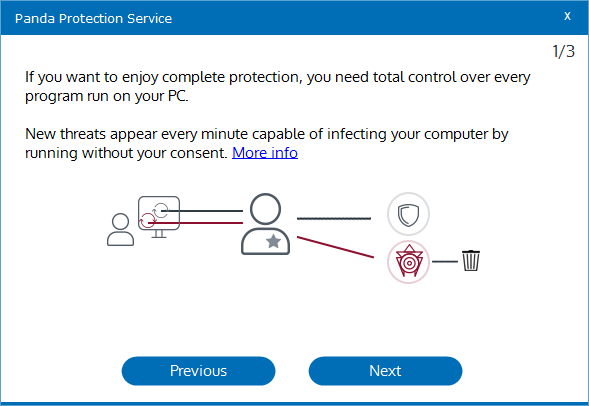The height and width of the screenshot is (406, 589).
Task: Go to the Next page
Action: point(385,371)
